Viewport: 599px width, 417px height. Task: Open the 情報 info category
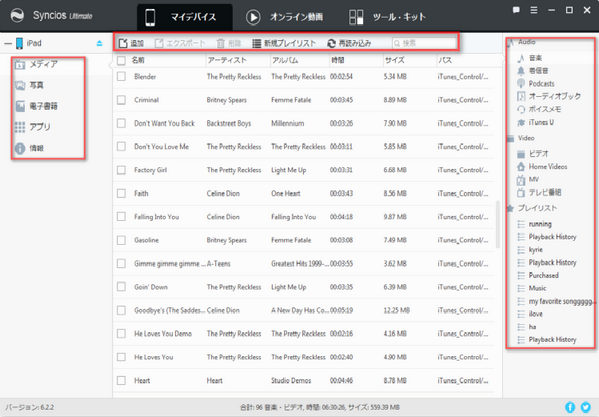pyautogui.click(x=29, y=148)
